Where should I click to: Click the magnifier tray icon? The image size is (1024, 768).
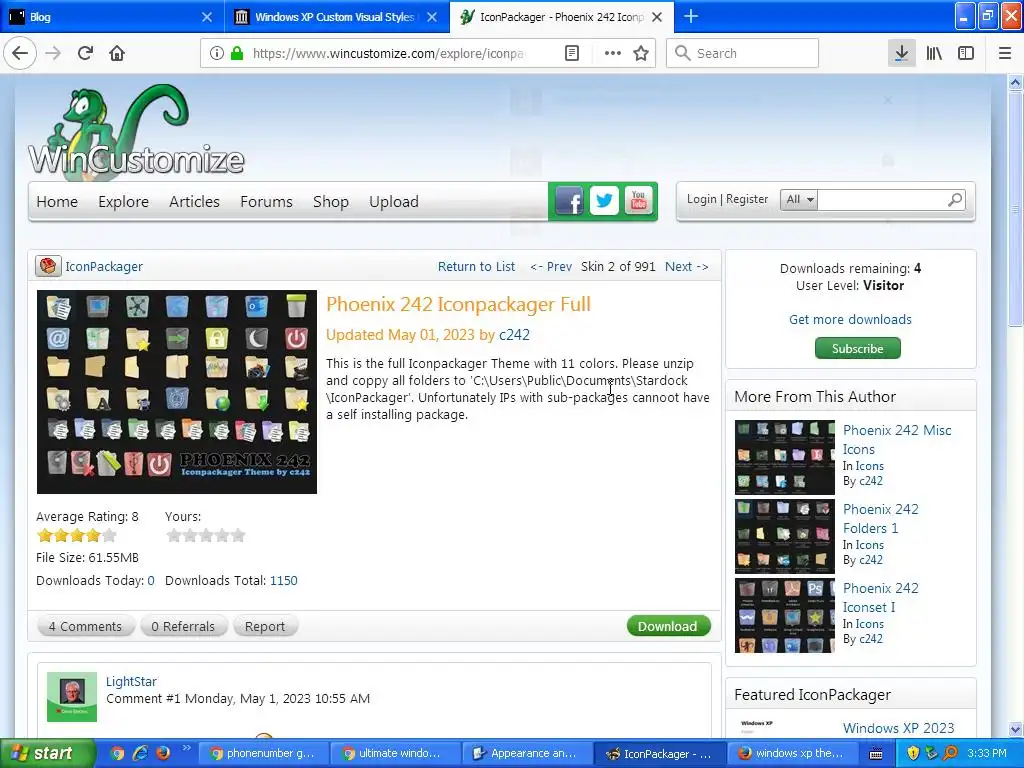[x=950, y=753]
